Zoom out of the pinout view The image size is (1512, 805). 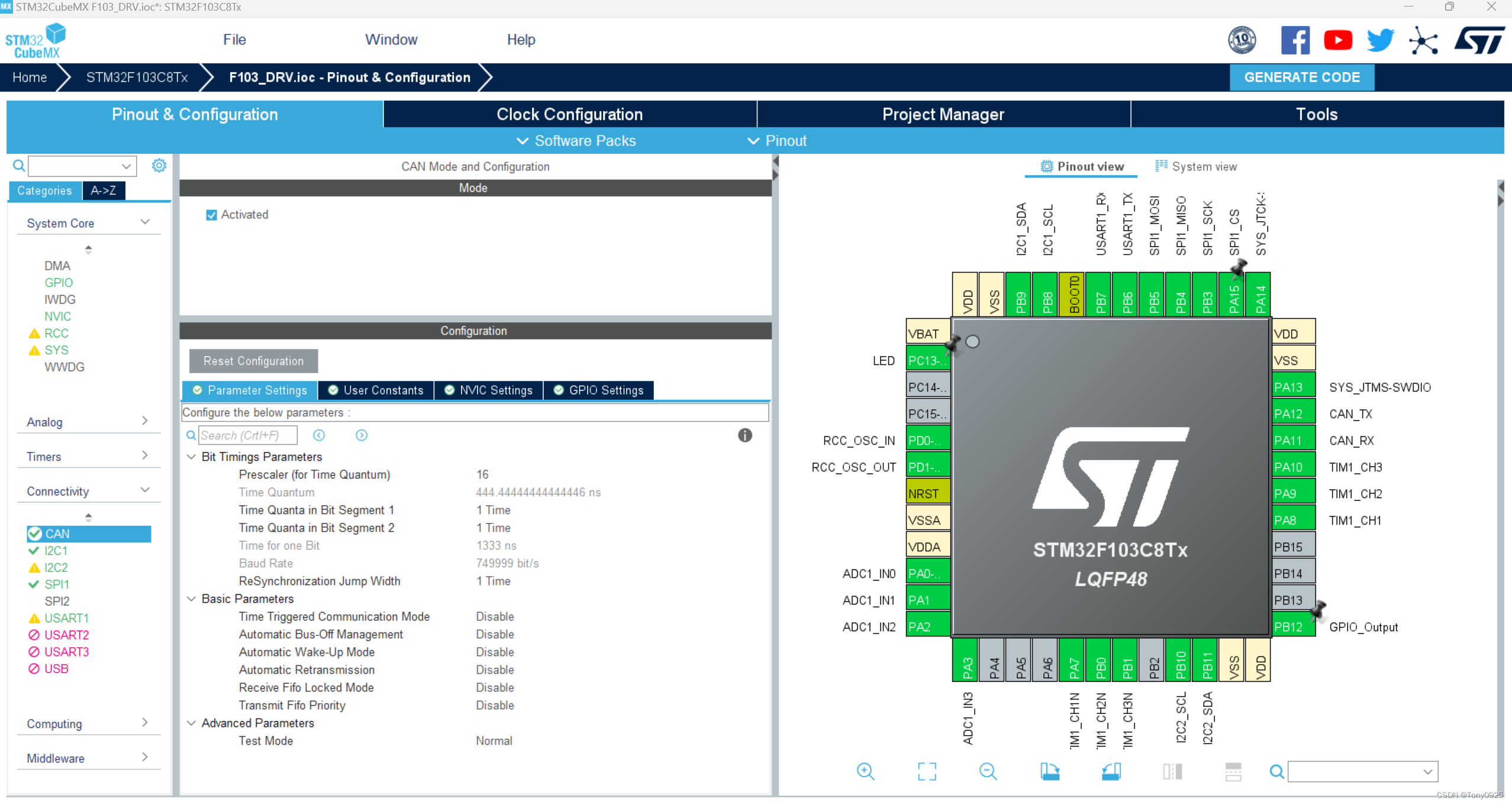click(x=988, y=772)
